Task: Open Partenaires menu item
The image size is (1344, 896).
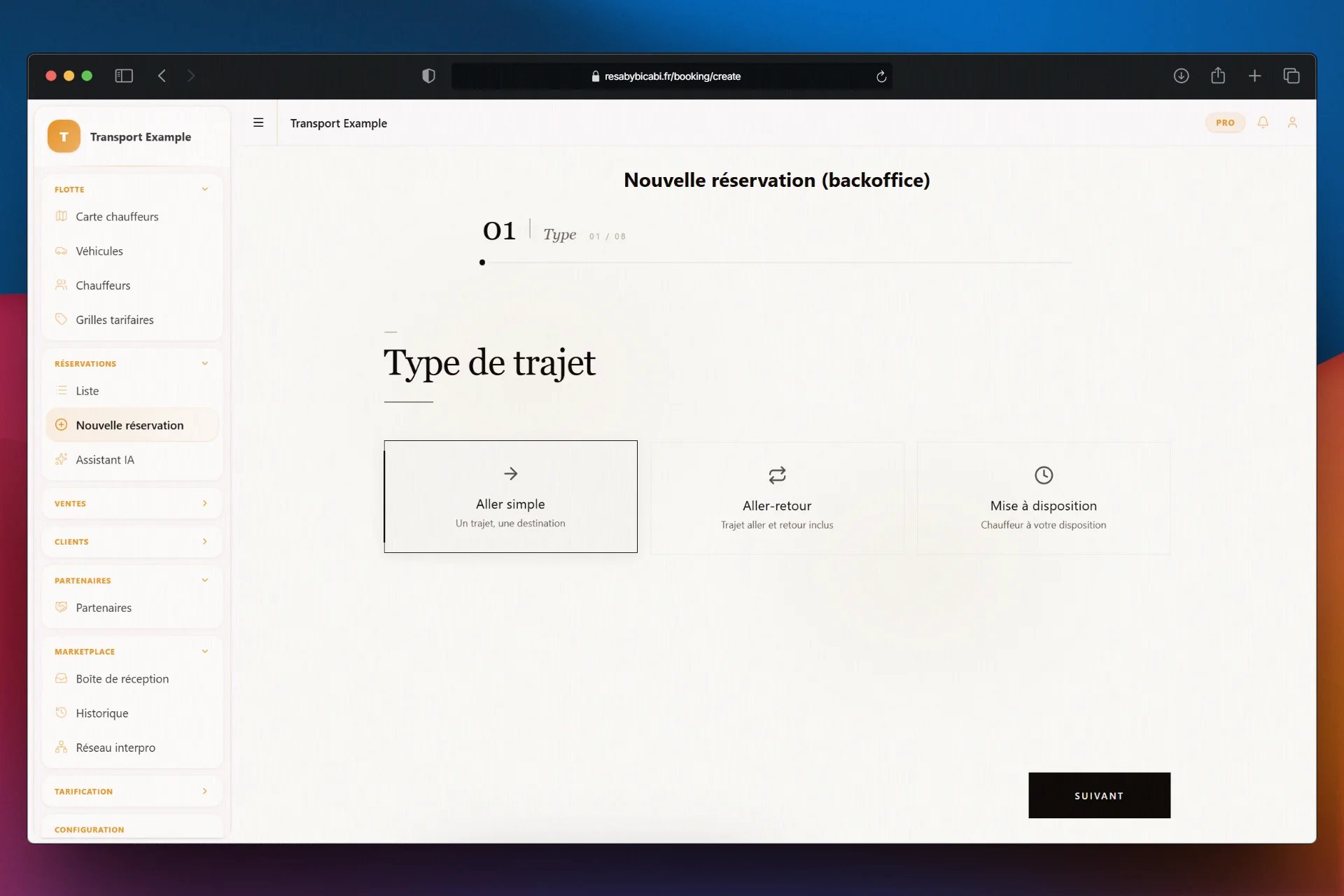Action: click(132, 607)
